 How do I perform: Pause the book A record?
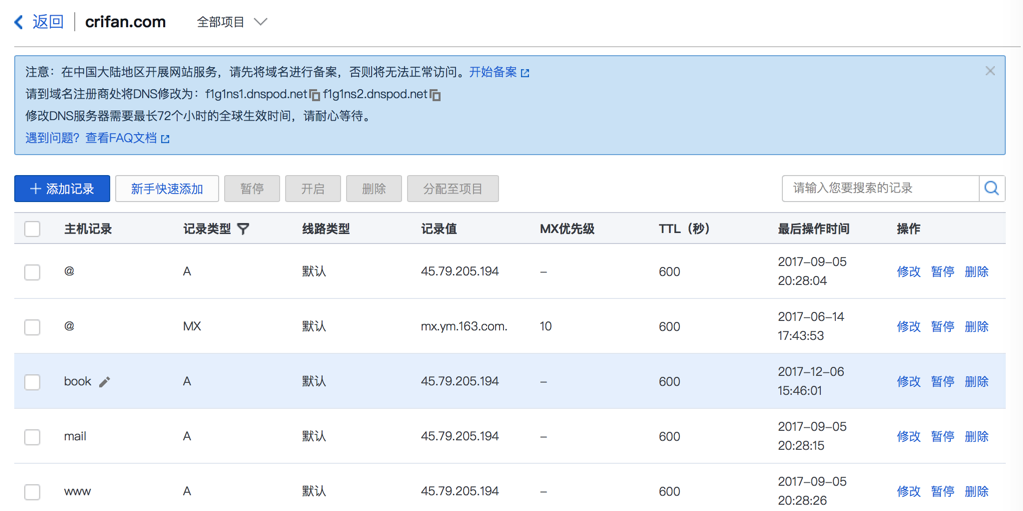[942, 382]
